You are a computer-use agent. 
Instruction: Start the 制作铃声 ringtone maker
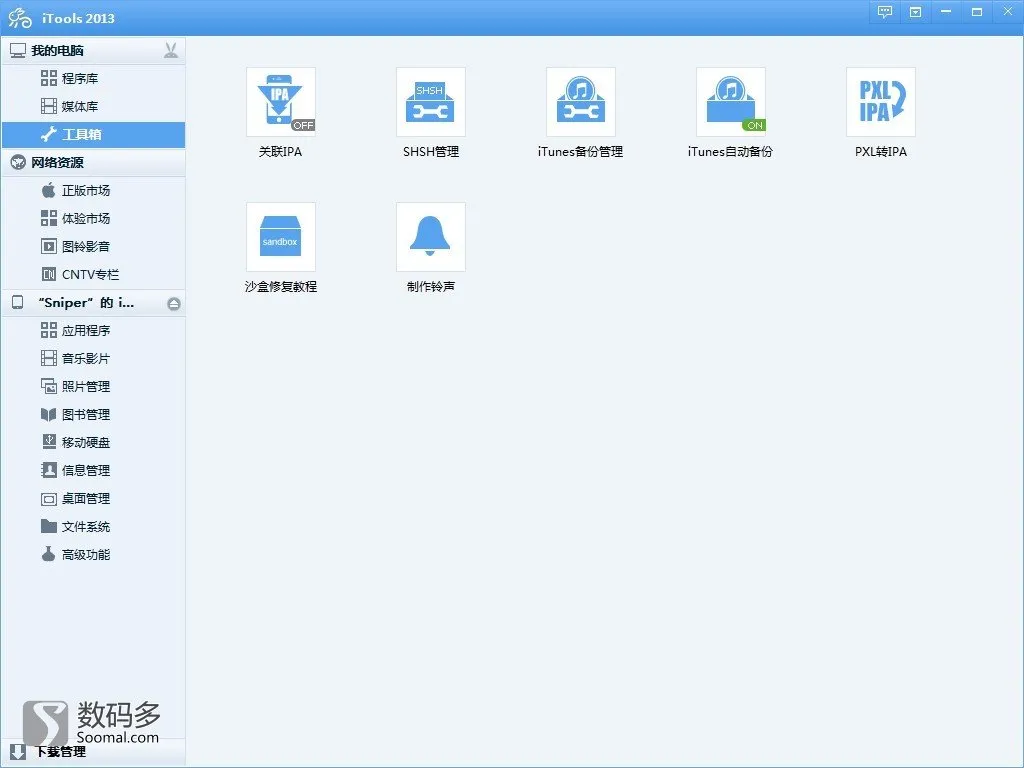click(x=430, y=236)
